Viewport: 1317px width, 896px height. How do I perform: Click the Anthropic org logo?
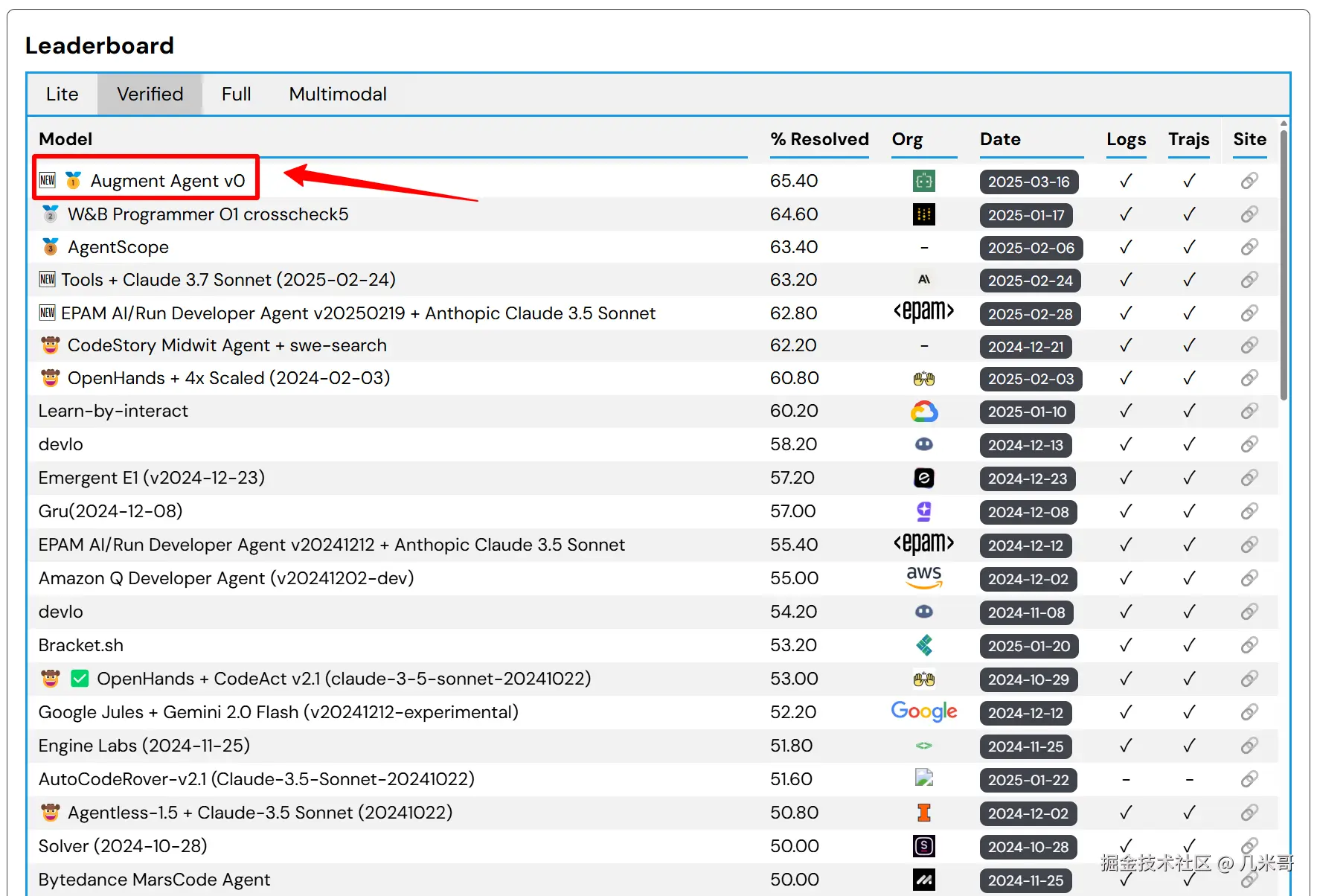[924, 280]
